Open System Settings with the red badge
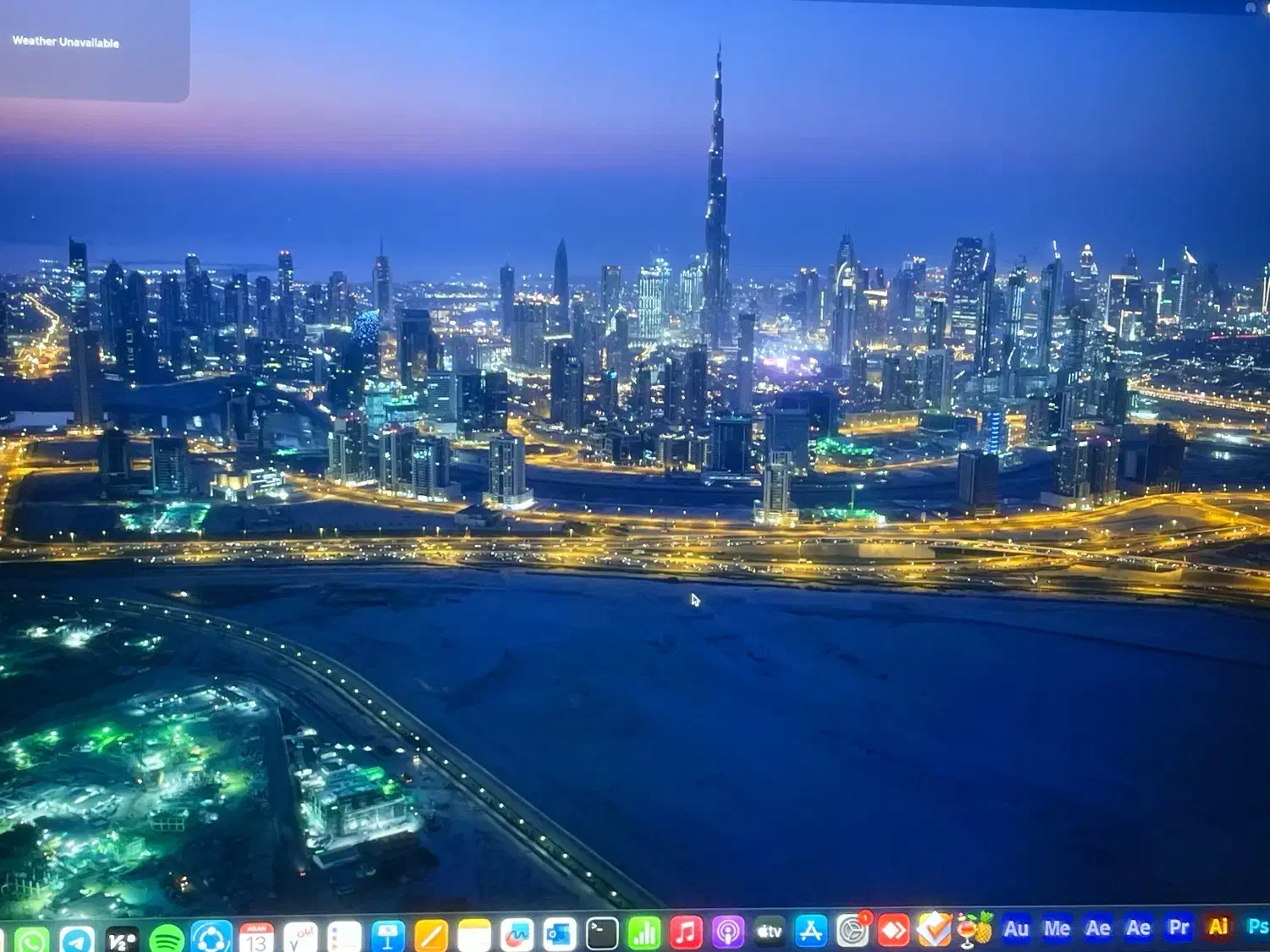This screenshot has height=952, width=1270. click(853, 931)
